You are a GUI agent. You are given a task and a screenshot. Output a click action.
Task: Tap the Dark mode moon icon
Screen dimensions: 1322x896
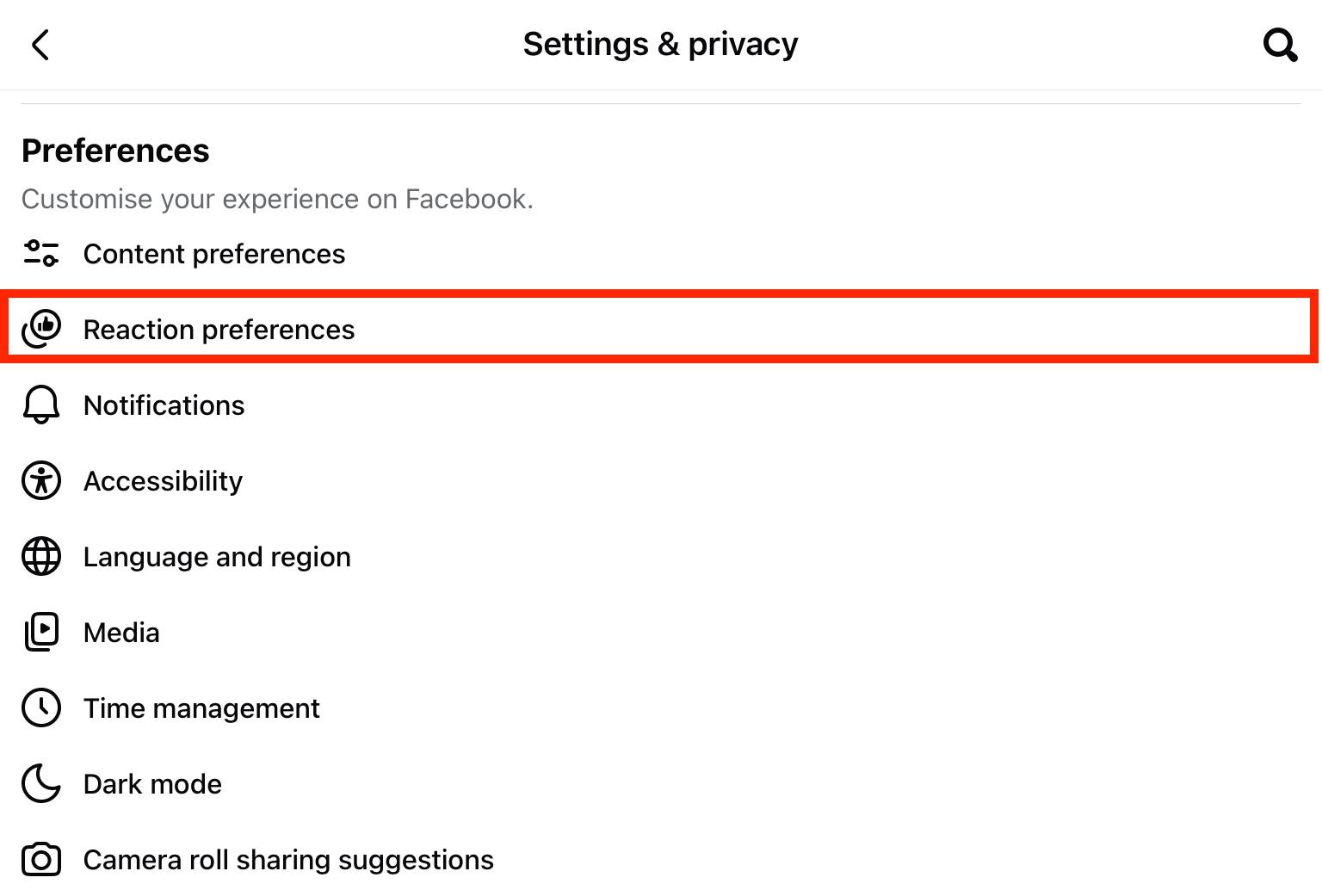(40, 783)
